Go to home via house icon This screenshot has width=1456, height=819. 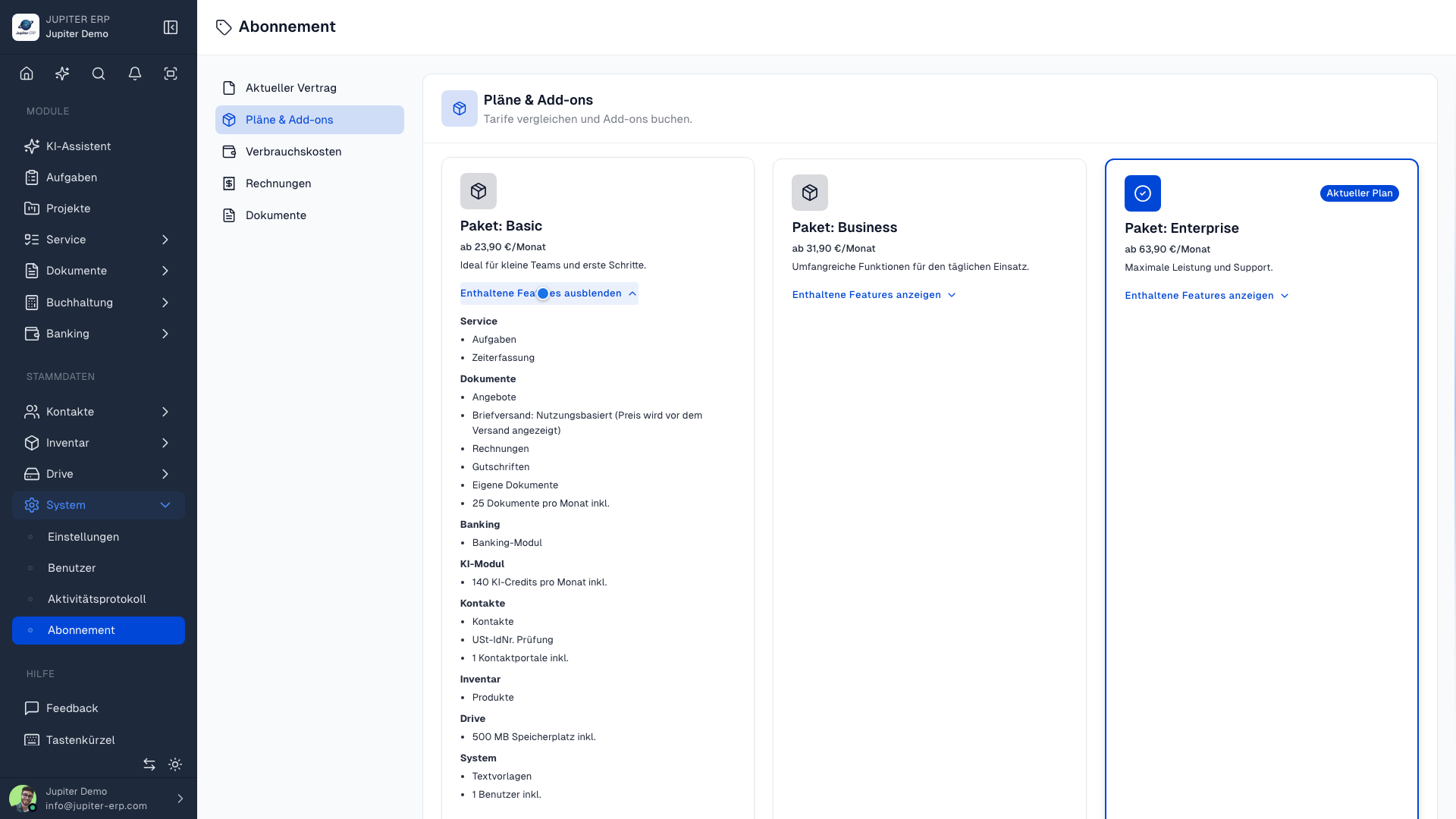(x=27, y=74)
